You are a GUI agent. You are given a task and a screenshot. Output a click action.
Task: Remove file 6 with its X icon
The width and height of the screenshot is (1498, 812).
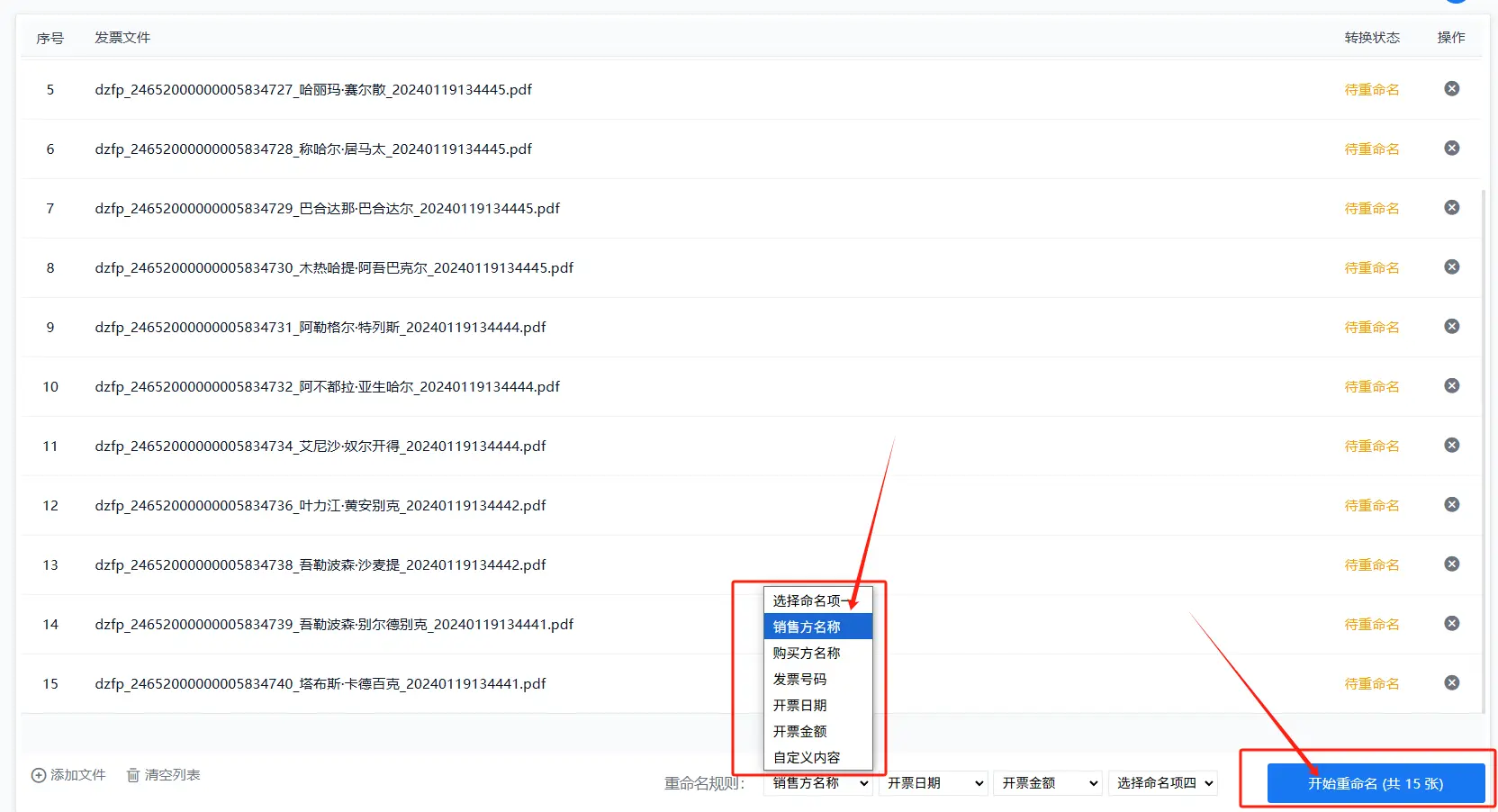click(1451, 149)
